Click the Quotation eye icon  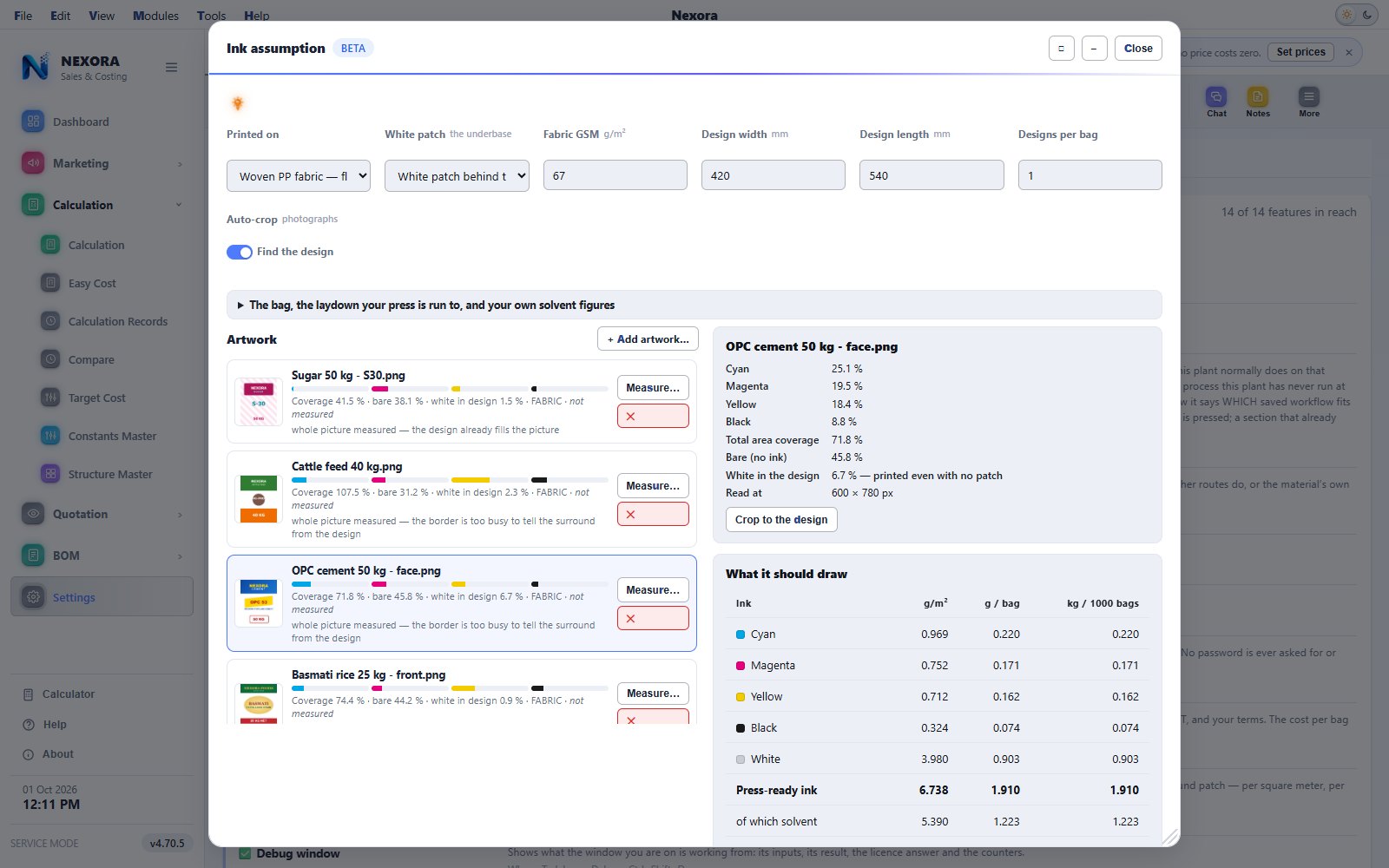tap(33, 514)
